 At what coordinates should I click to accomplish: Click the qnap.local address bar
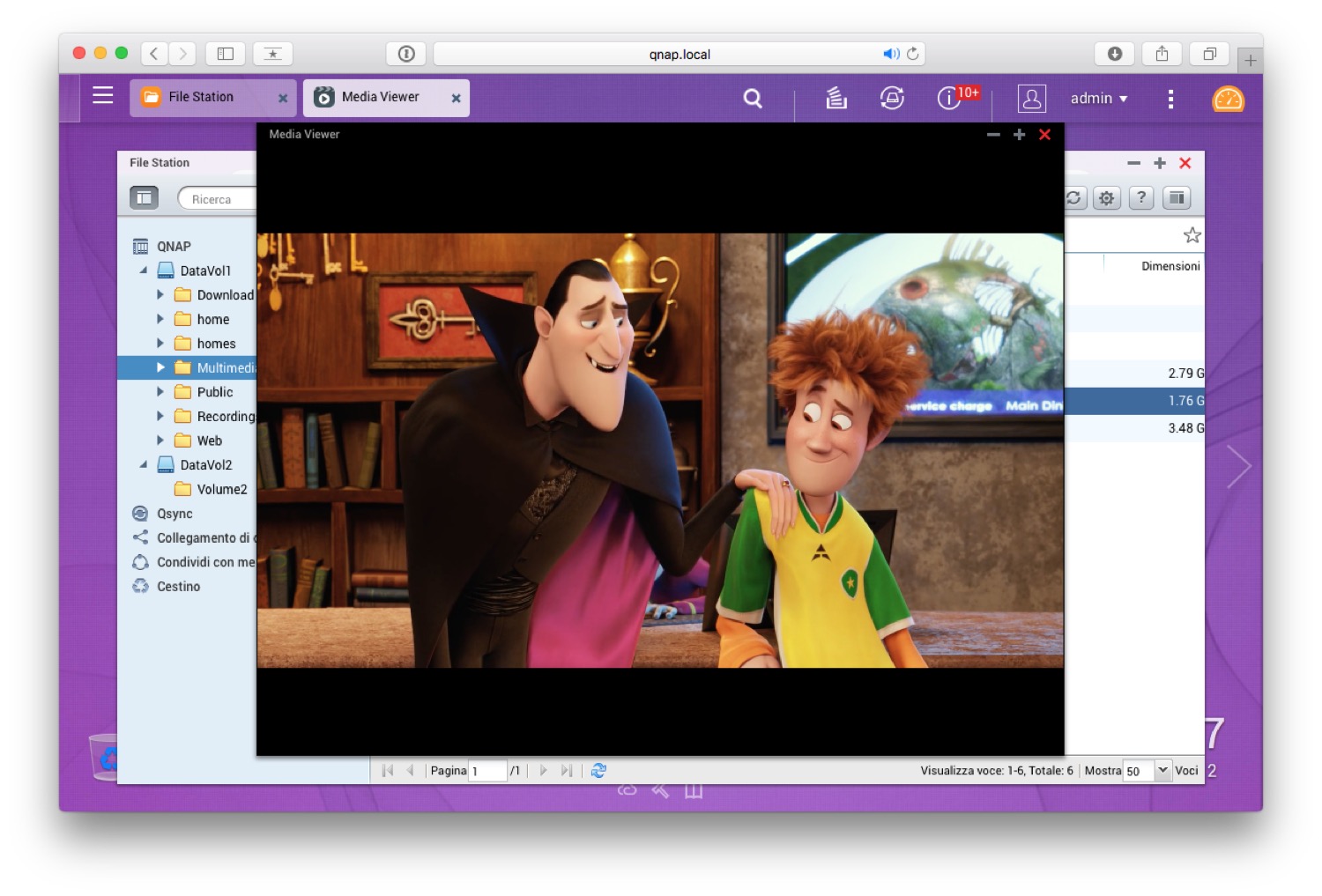(x=679, y=54)
